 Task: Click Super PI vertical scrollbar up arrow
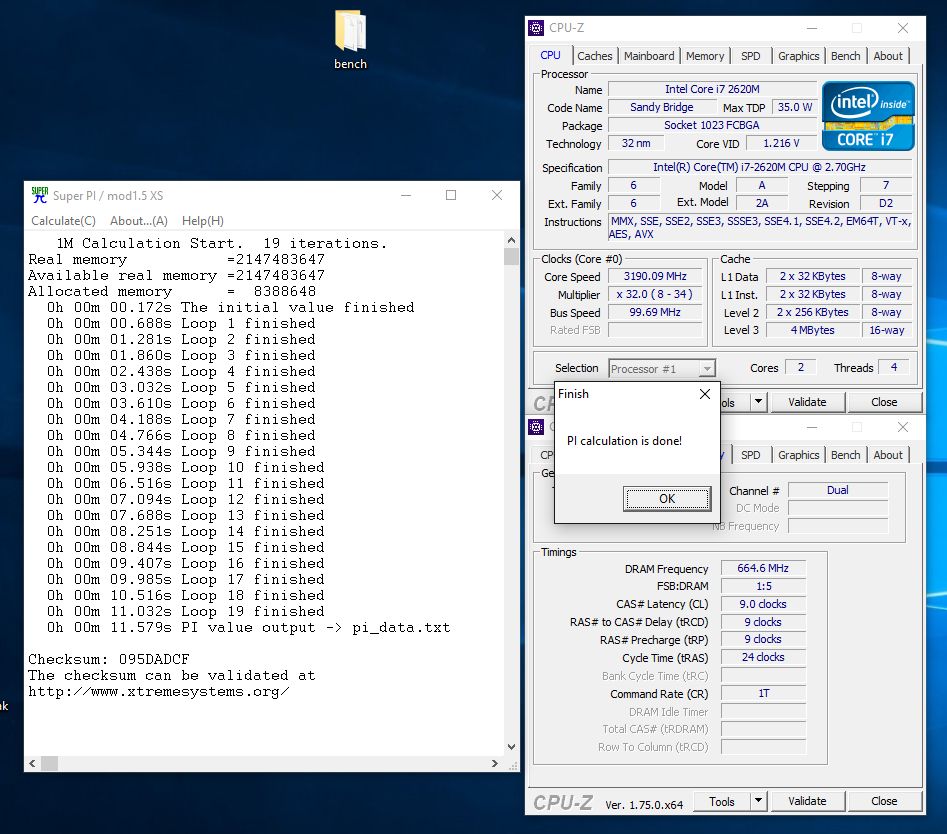tap(512, 240)
